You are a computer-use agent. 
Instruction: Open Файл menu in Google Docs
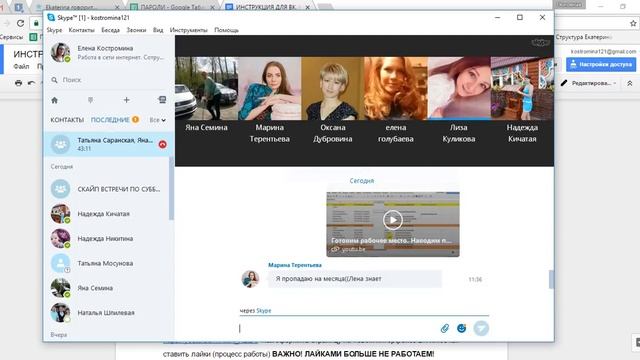coord(21,67)
